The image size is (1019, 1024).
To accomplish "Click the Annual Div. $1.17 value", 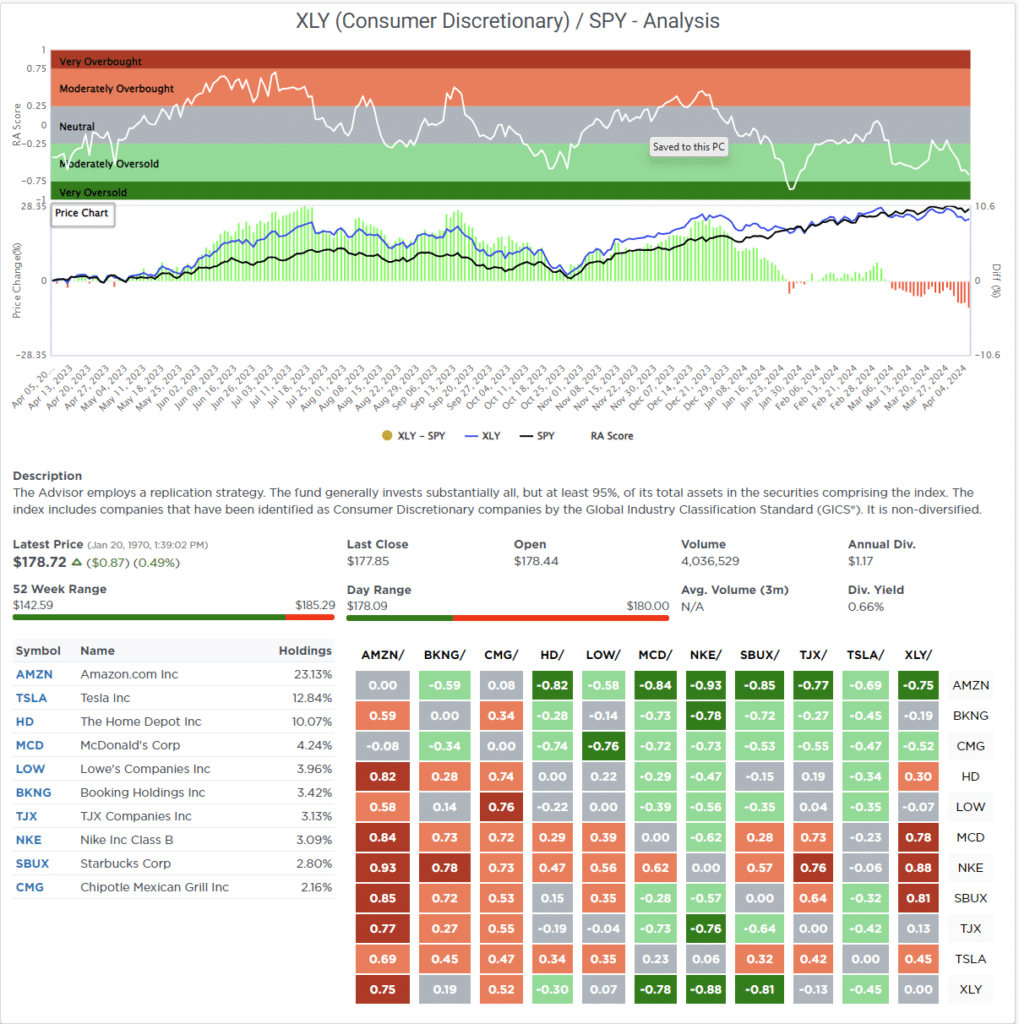I will pyautogui.click(x=860, y=561).
